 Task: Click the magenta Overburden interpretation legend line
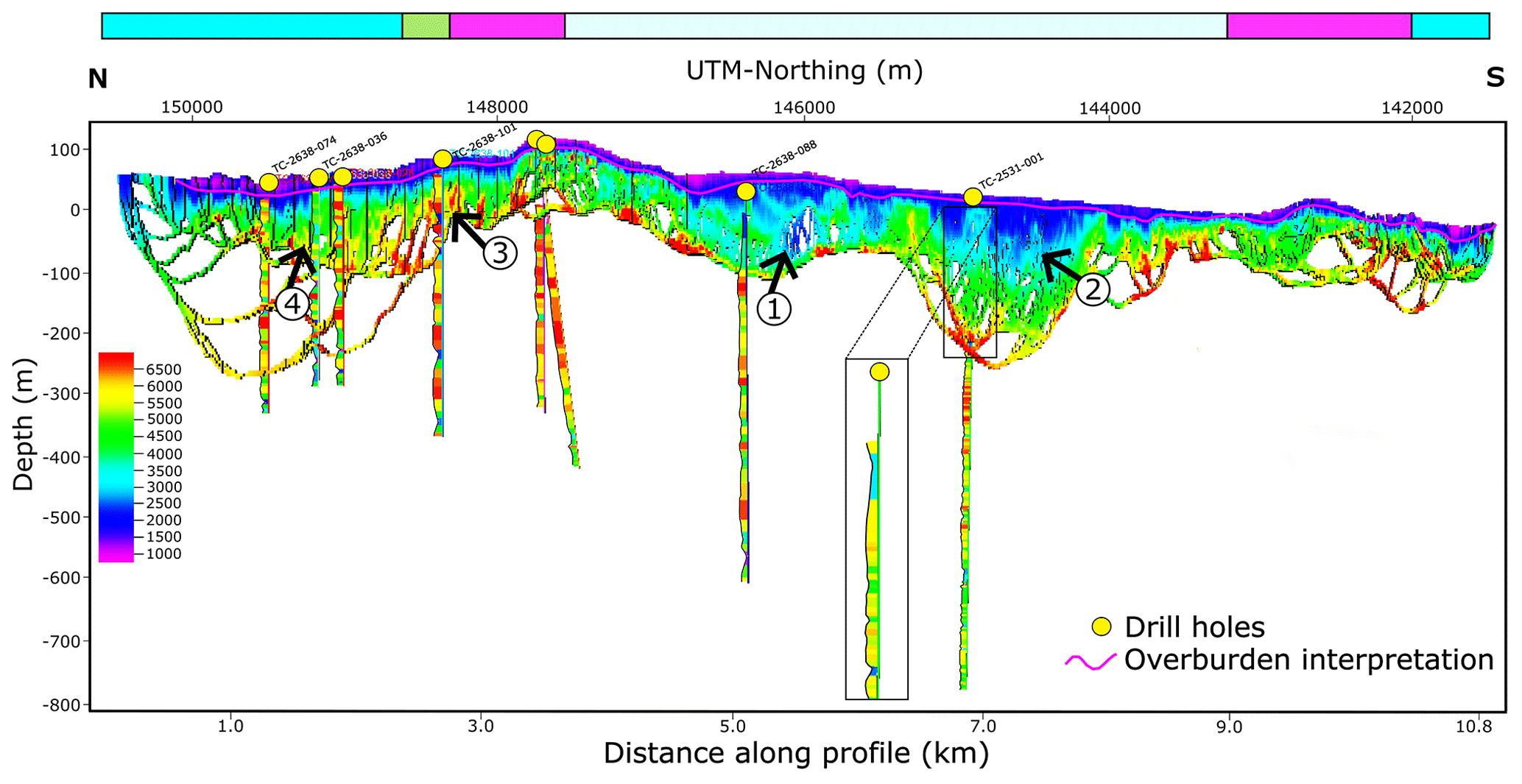pos(1091,661)
